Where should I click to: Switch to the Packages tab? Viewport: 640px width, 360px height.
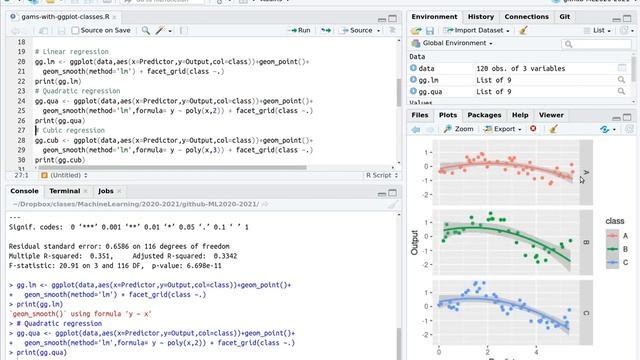[x=484, y=115]
